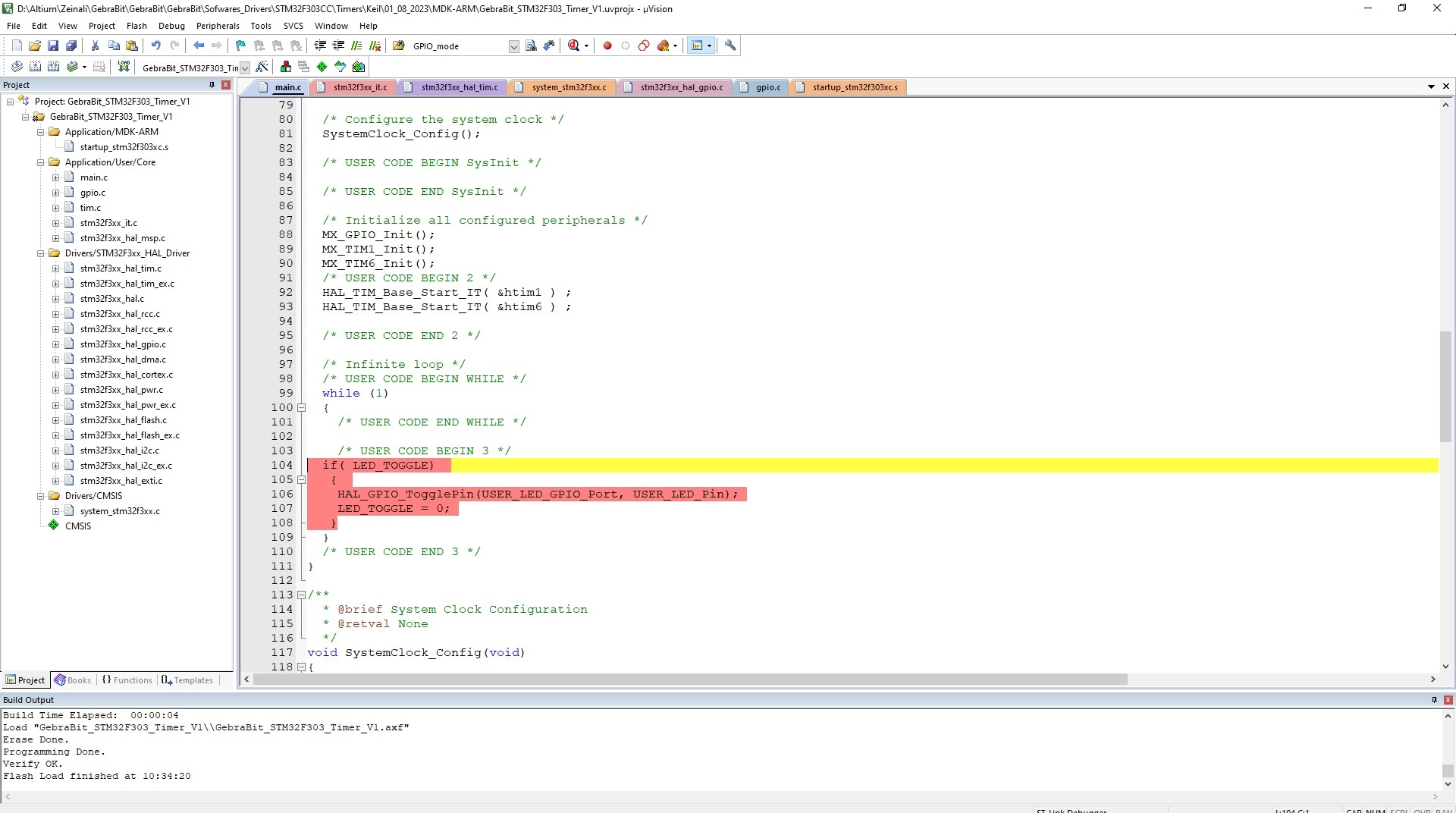This screenshot has width=1456, height=813.
Task: Close the Project panel
Action: [x=225, y=85]
